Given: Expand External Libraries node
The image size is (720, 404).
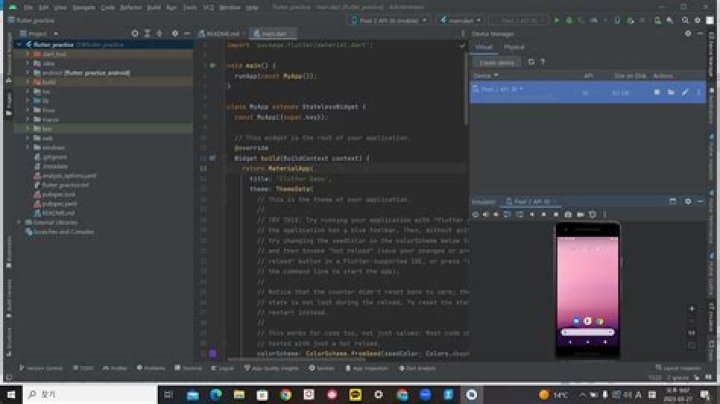Looking at the screenshot, I should tap(19, 222).
